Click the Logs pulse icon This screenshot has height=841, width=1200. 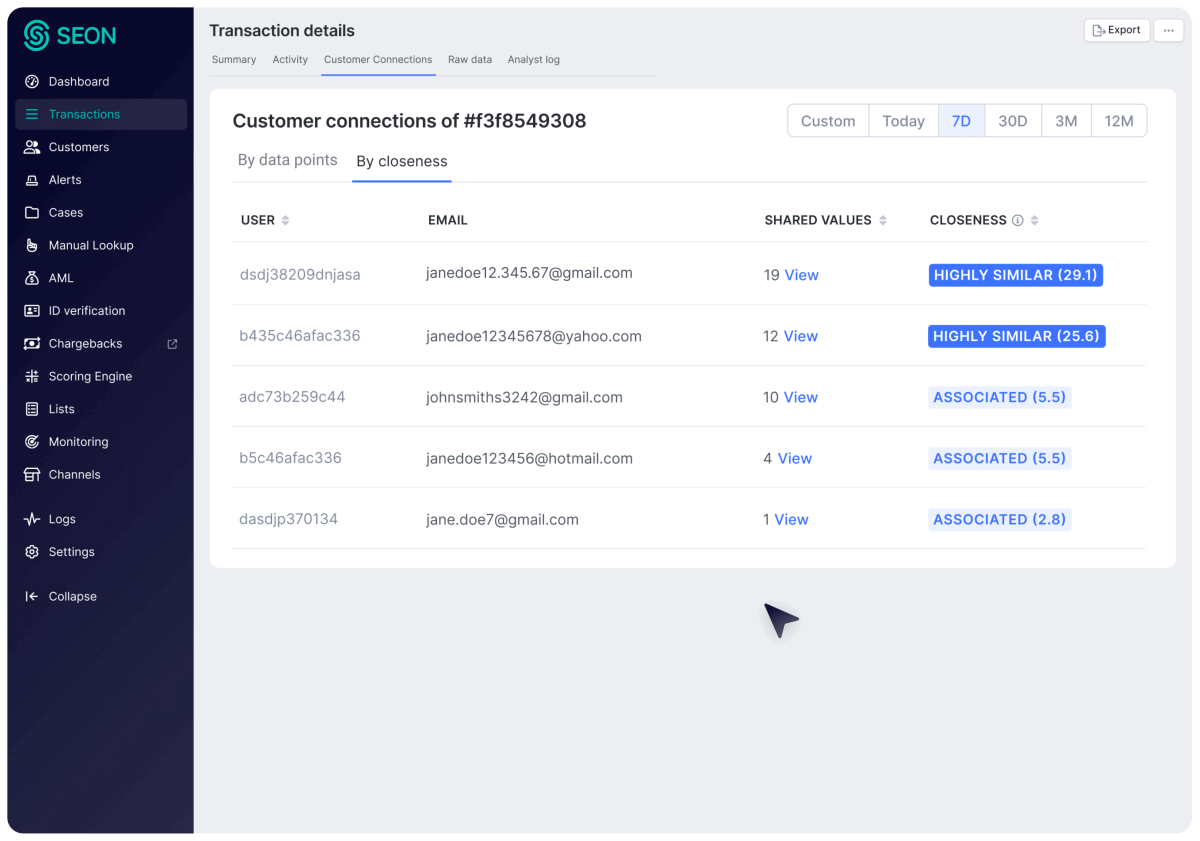[32, 519]
